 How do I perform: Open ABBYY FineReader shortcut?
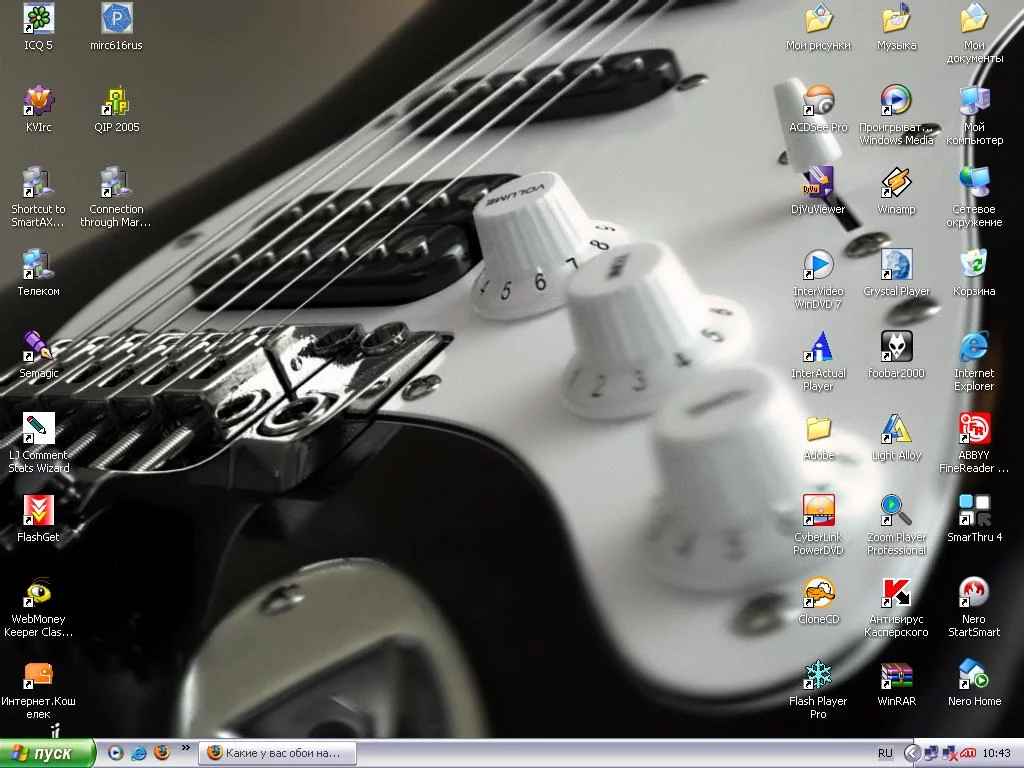coord(974,429)
